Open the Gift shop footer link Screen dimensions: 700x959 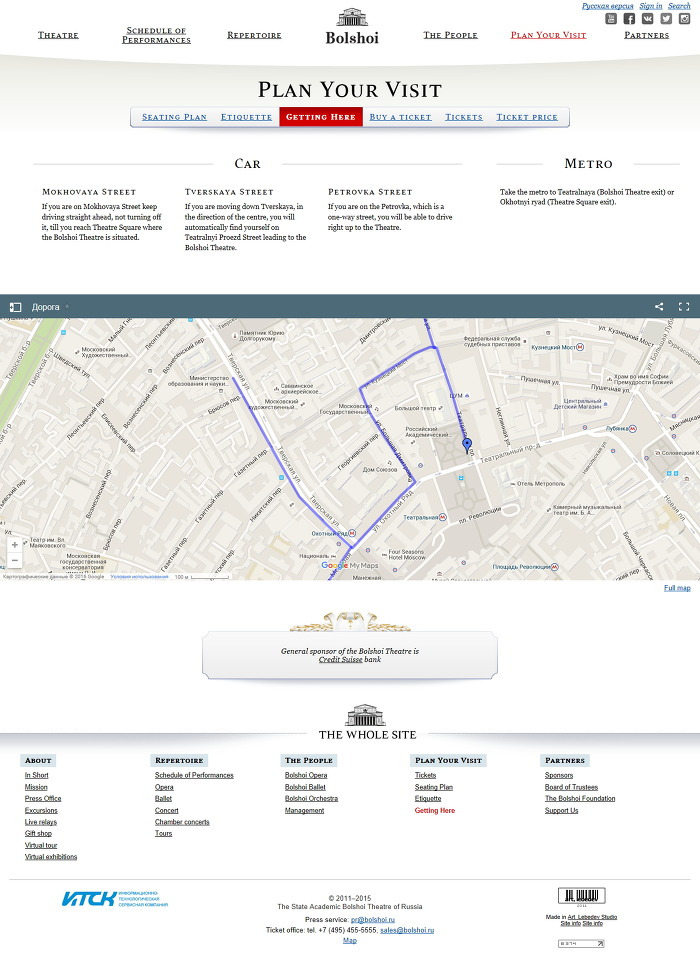point(39,834)
